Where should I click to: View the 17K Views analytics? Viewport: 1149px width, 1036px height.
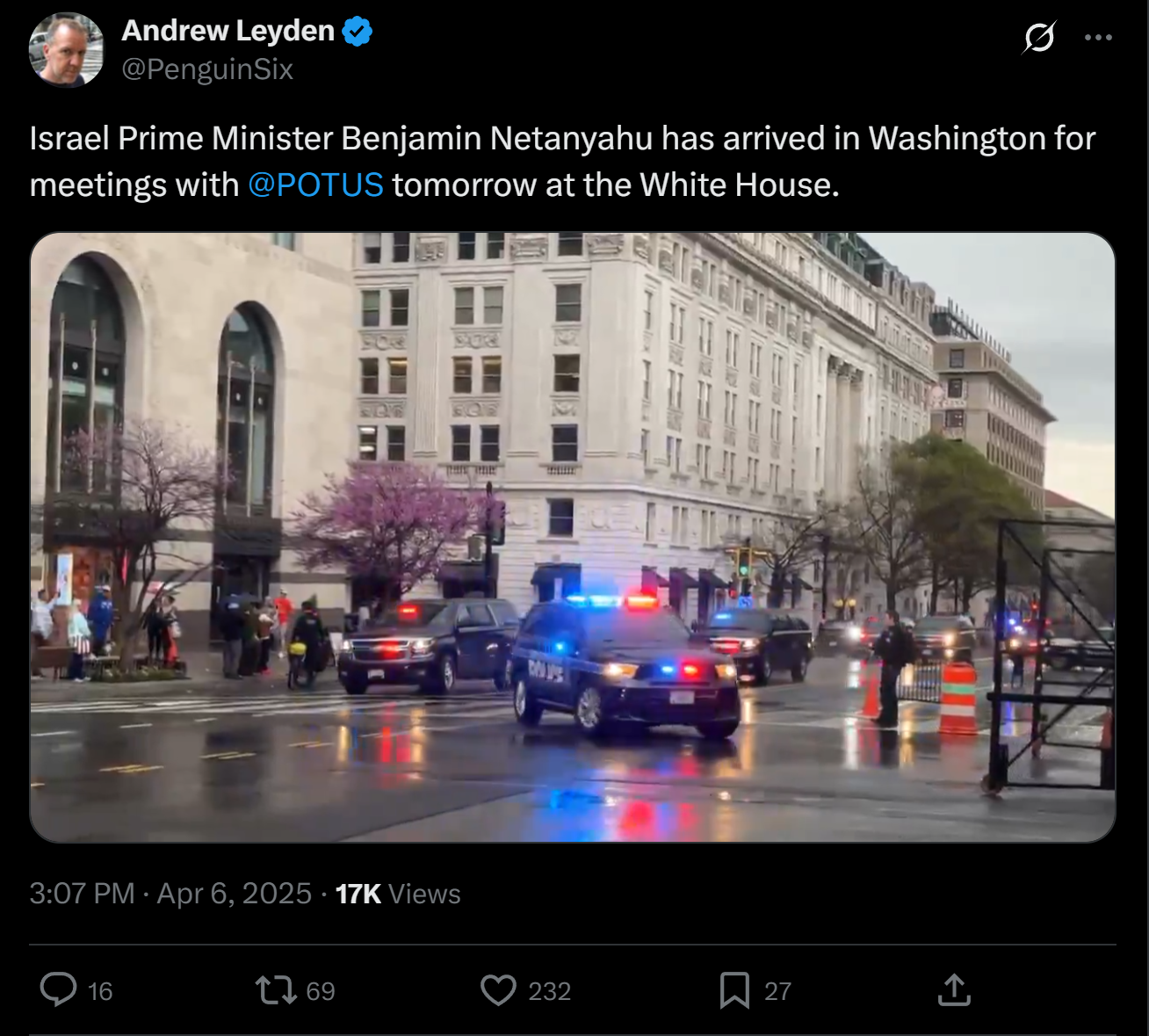point(398,894)
